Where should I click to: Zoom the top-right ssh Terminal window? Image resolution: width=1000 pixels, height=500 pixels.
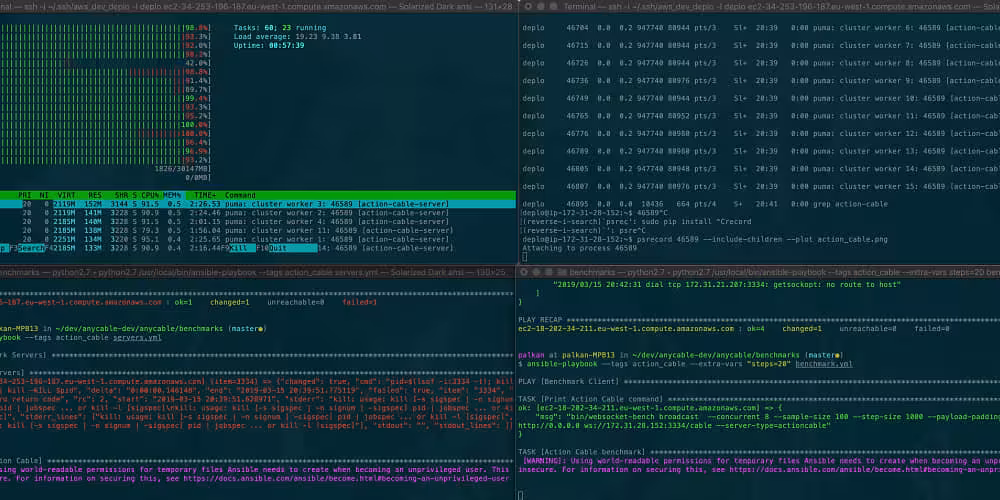(552, 6)
